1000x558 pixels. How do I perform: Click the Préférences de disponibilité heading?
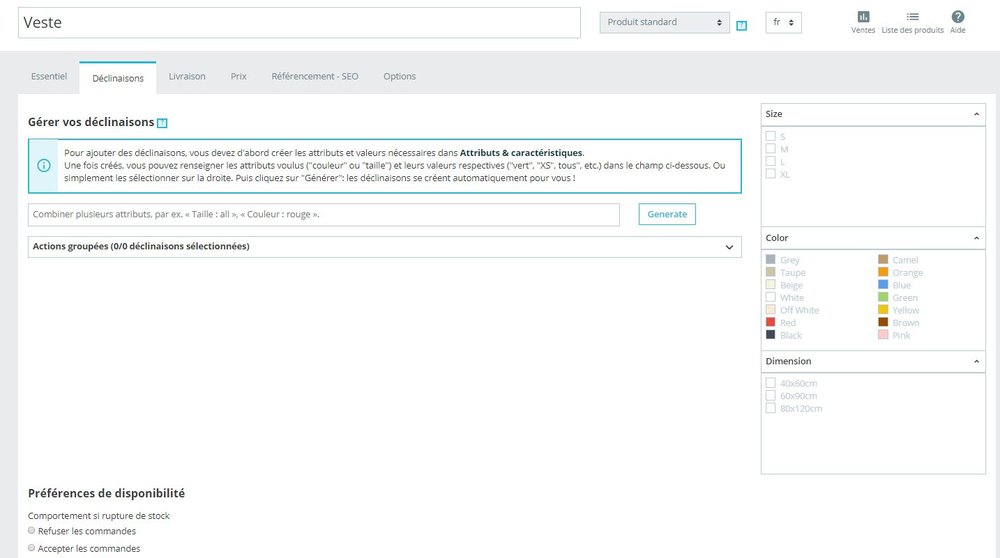point(107,494)
